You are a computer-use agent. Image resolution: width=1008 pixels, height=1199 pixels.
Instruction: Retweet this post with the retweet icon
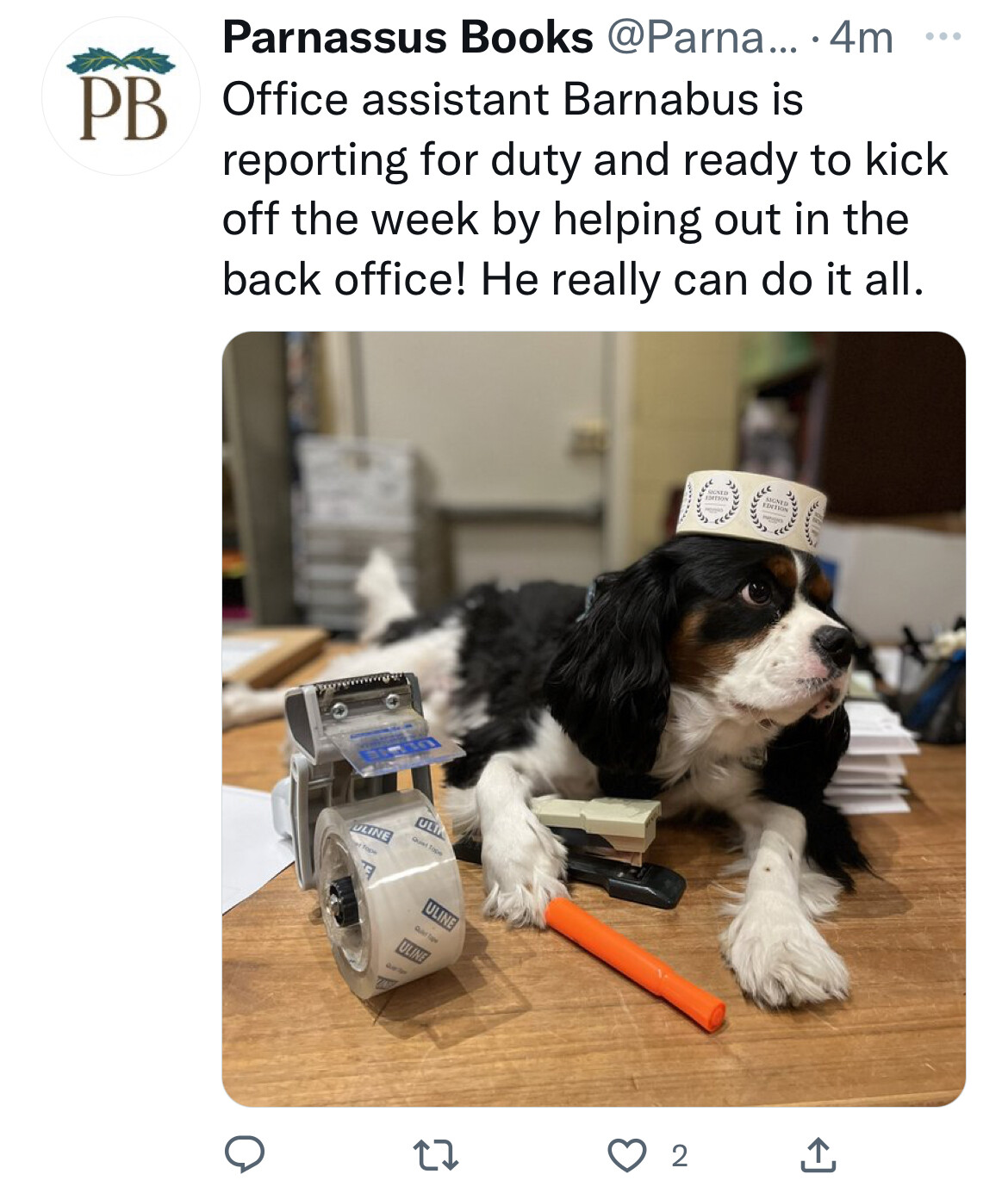(436, 1156)
